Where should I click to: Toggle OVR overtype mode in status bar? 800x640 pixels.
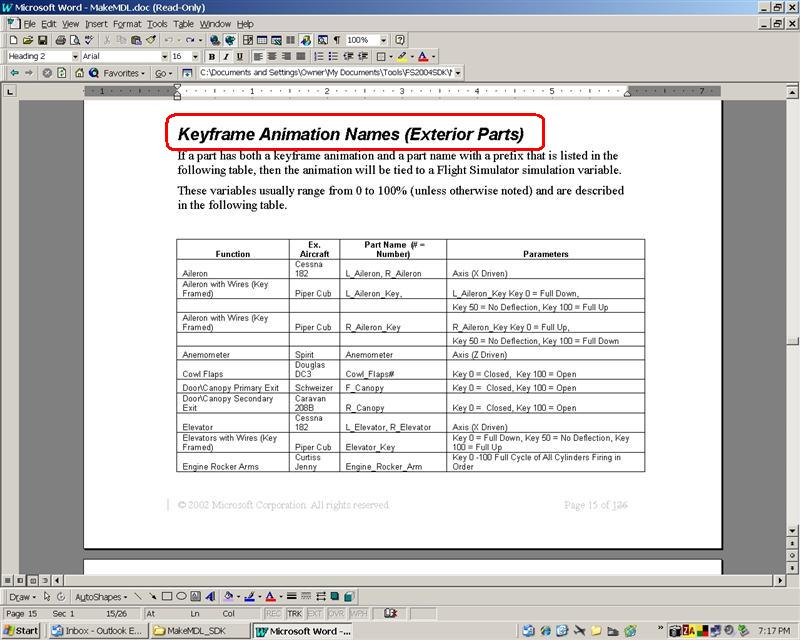pos(335,613)
